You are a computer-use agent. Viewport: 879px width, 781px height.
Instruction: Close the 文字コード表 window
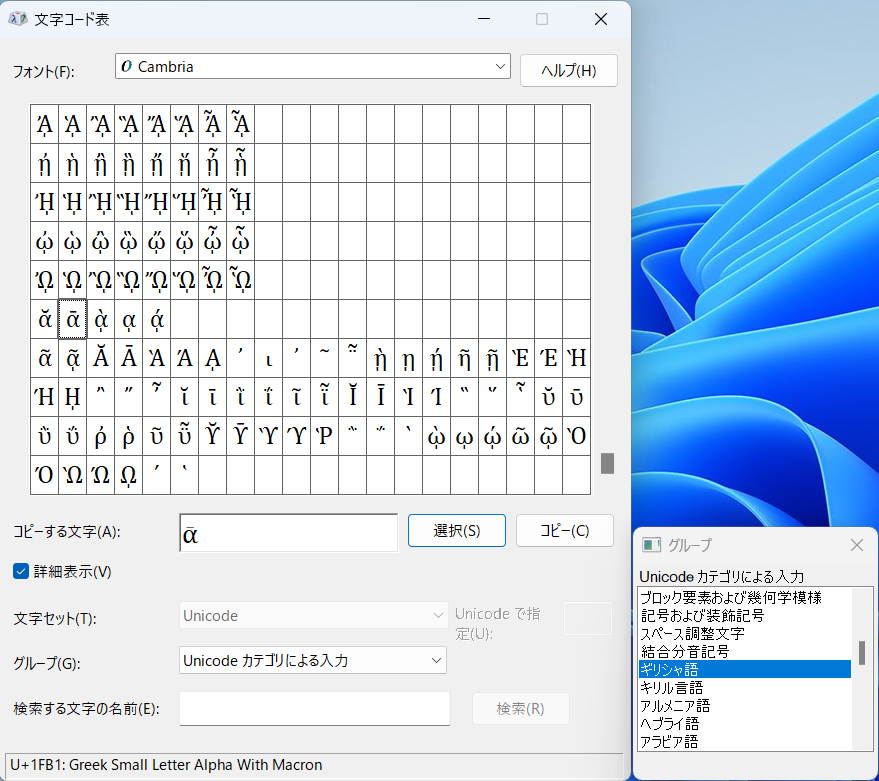tap(600, 19)
